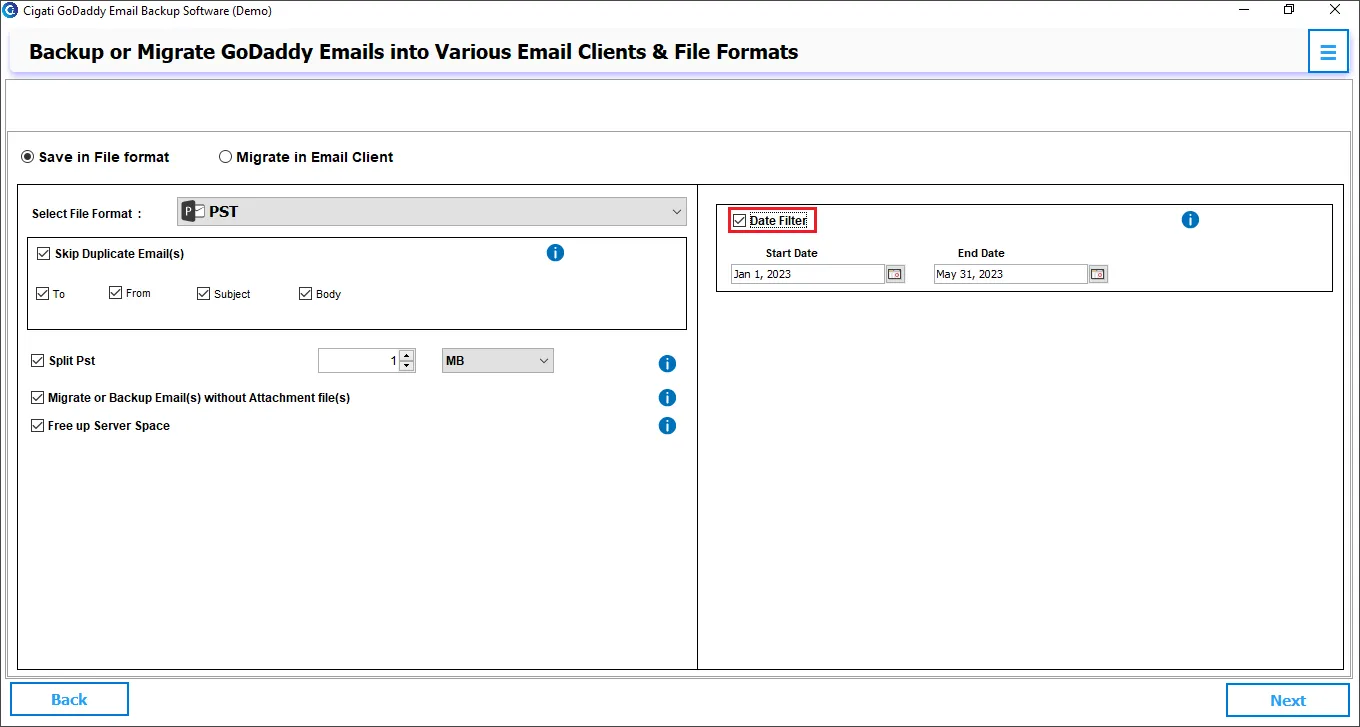
Task: Toggle Free up Server Space checkbox
Action: [38, 426]
